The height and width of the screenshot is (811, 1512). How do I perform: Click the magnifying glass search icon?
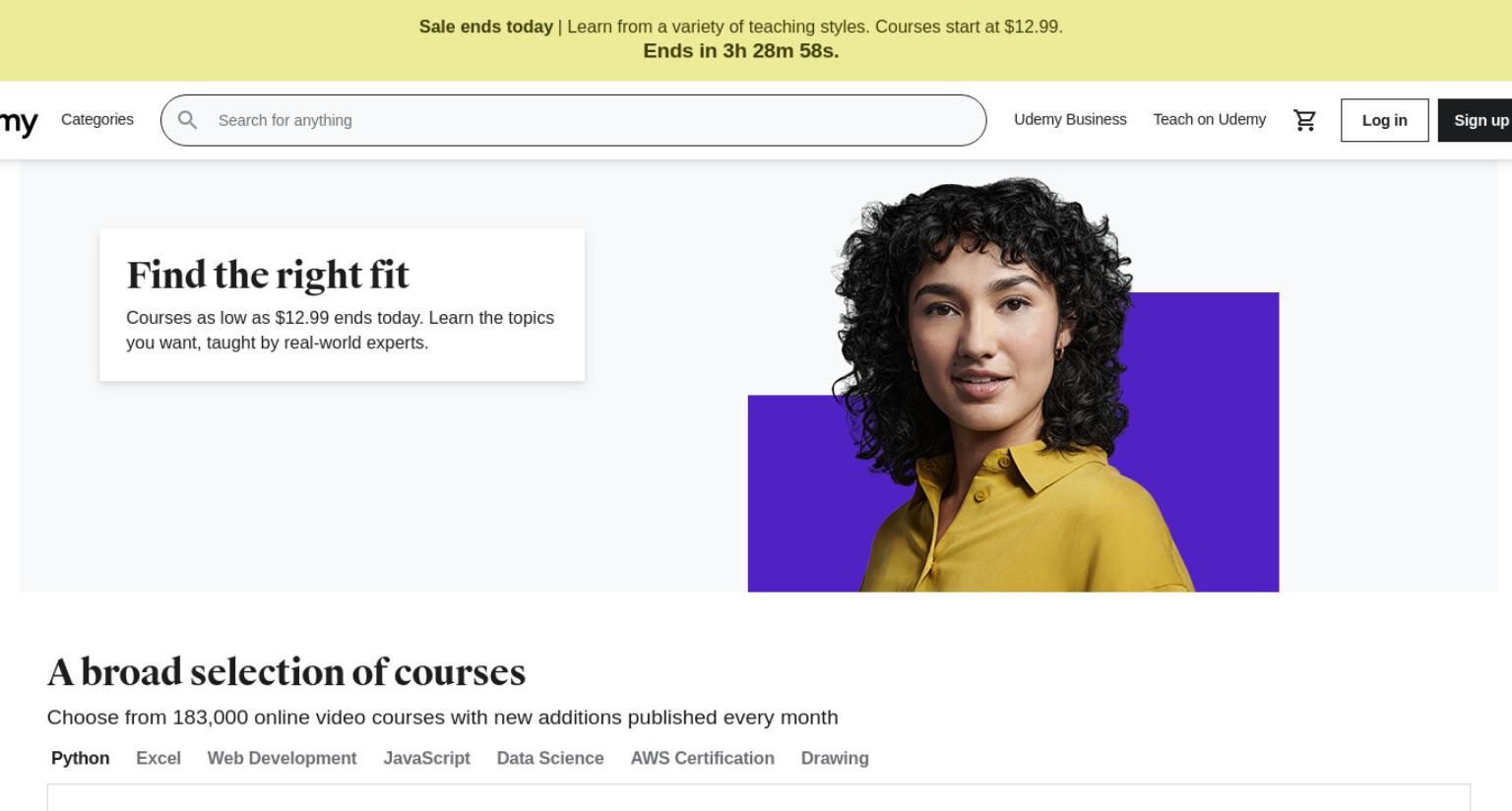(x=187, y=120)
